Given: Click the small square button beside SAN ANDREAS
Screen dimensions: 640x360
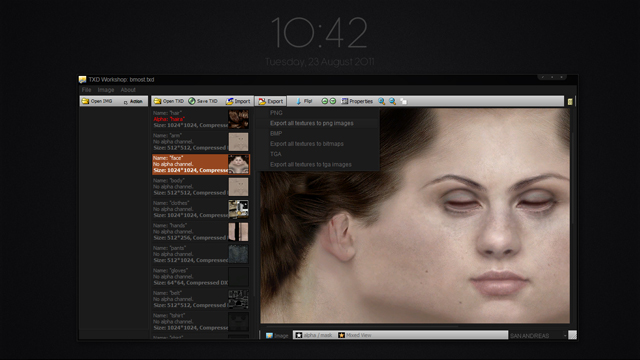Looking at the screenshot, I should point(573,336).
